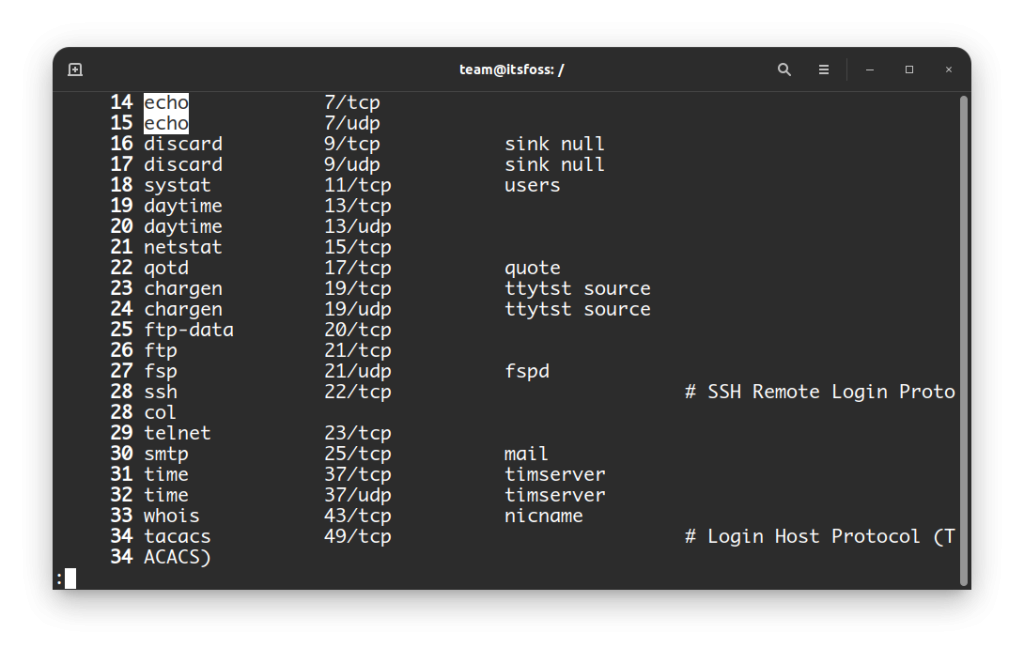Viewport: 1024px width, 648px height.
Task: Click 22/tcp port value
Action: pyautogui.click(x=358, y=392)
